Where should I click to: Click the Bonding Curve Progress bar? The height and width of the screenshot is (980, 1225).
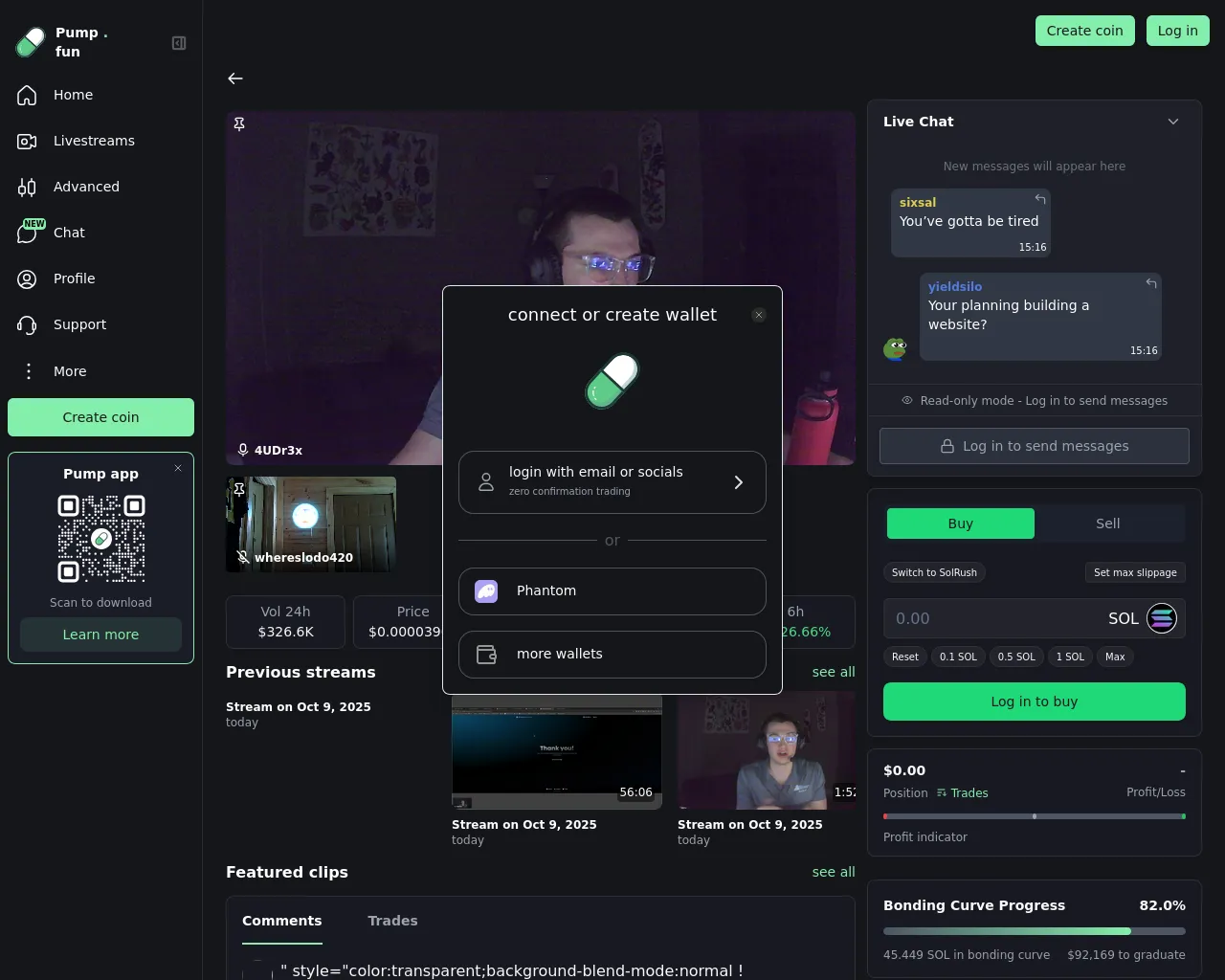(x=1035, y=931)
